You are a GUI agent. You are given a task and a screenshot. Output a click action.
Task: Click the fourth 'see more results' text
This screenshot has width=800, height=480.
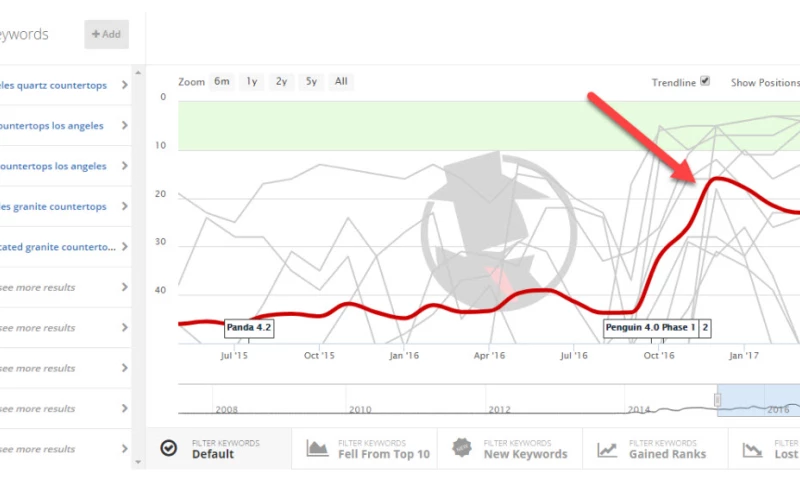pyautogui.click(x=37, y=409)
